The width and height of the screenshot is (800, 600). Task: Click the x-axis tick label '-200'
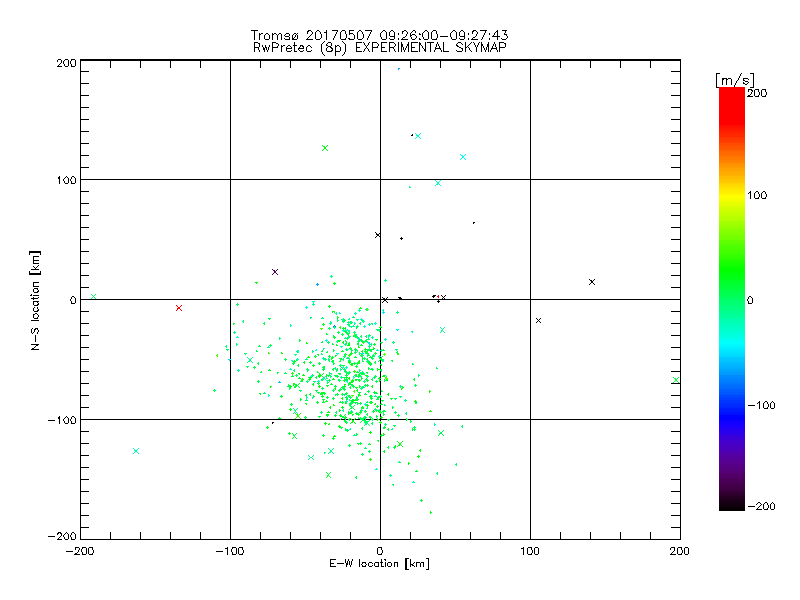coord(81,551)
